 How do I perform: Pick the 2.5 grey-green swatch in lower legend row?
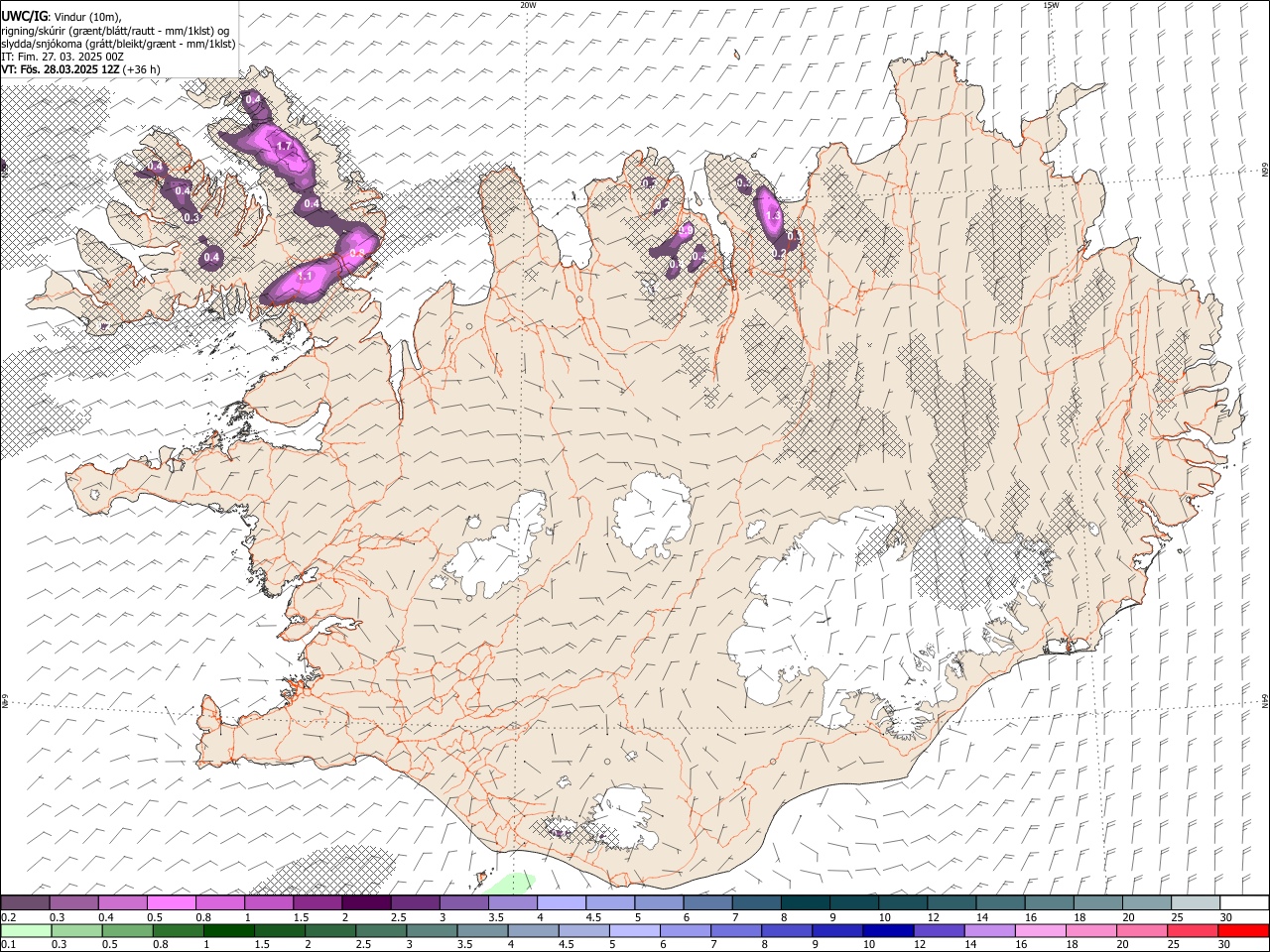[381, 930]
